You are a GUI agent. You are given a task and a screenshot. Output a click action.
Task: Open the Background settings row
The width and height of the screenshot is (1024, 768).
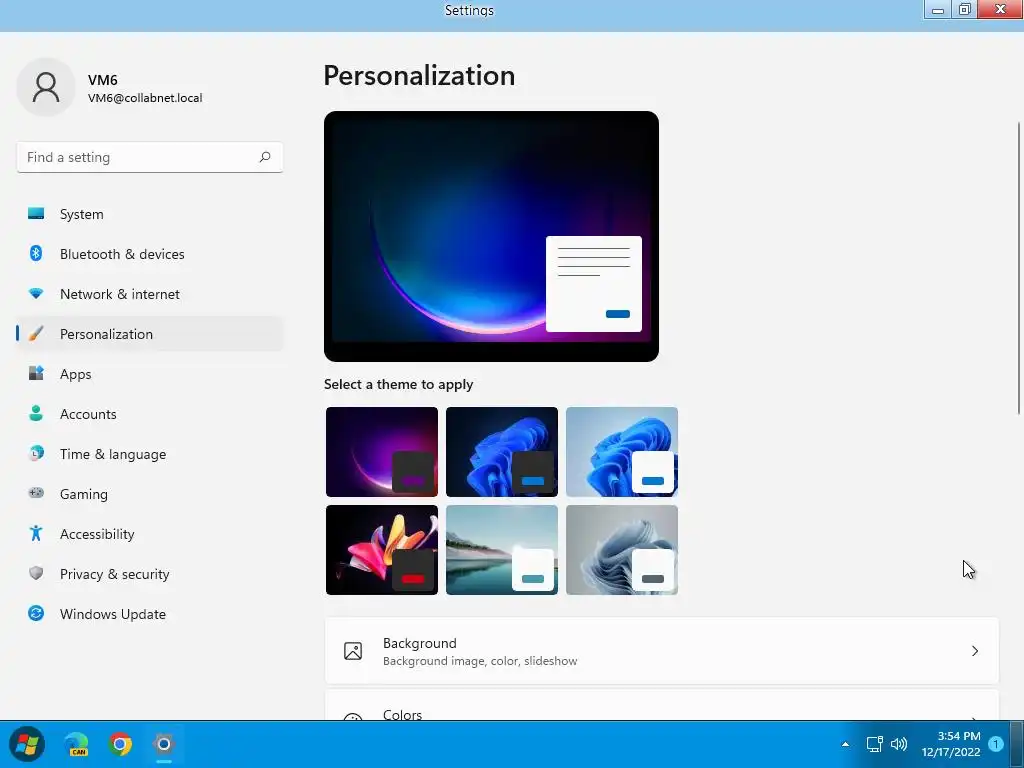click(662, 650)
